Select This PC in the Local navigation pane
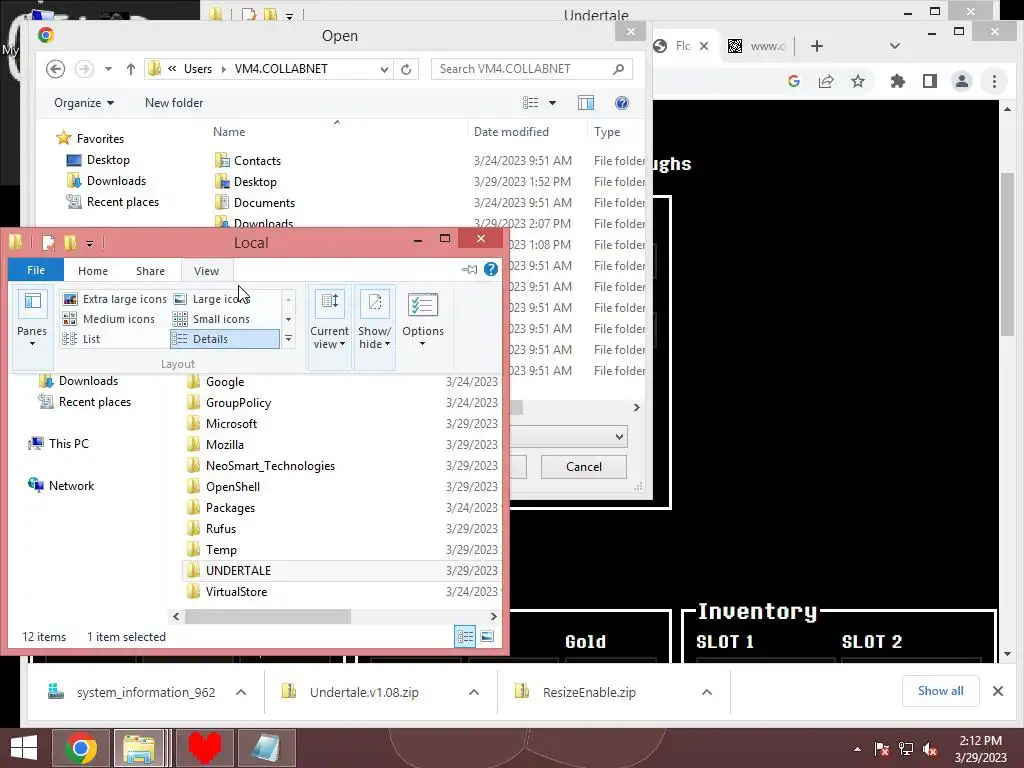 58,444
